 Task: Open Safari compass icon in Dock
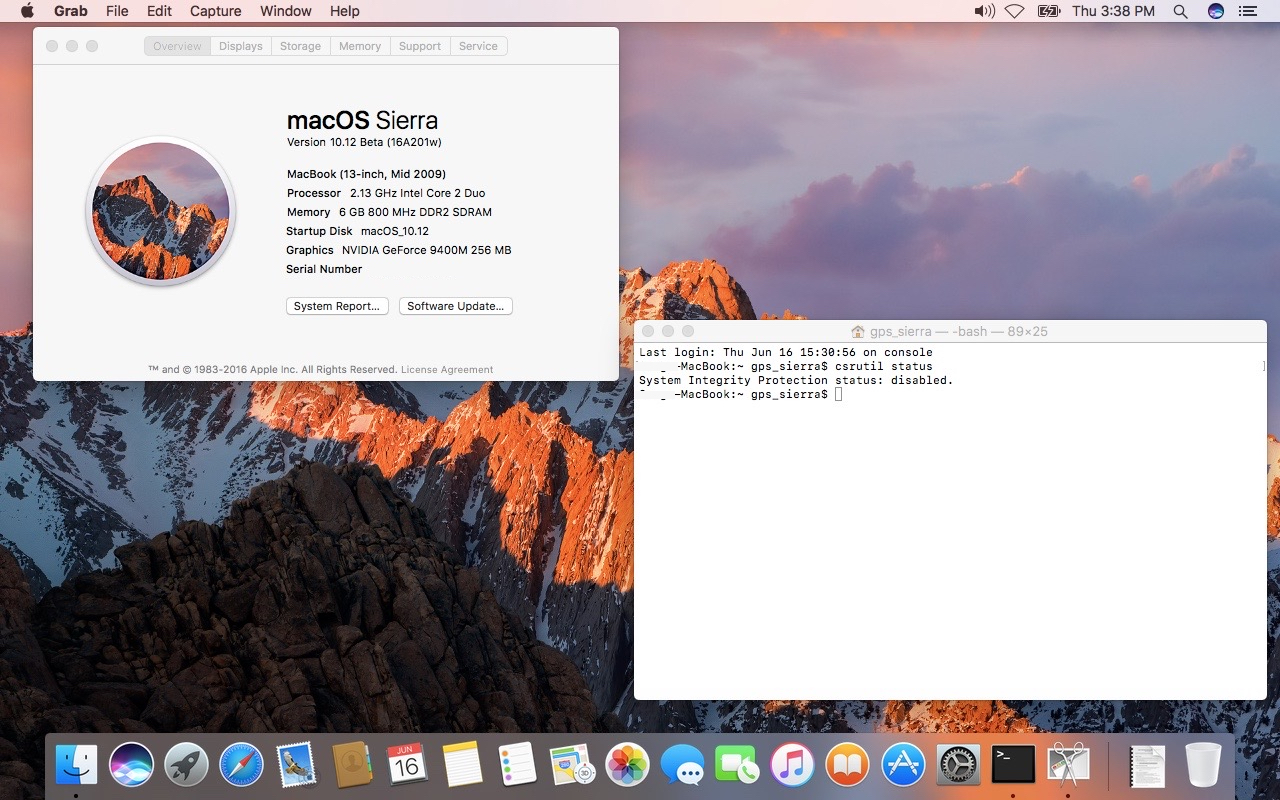[x=241, y=765]
